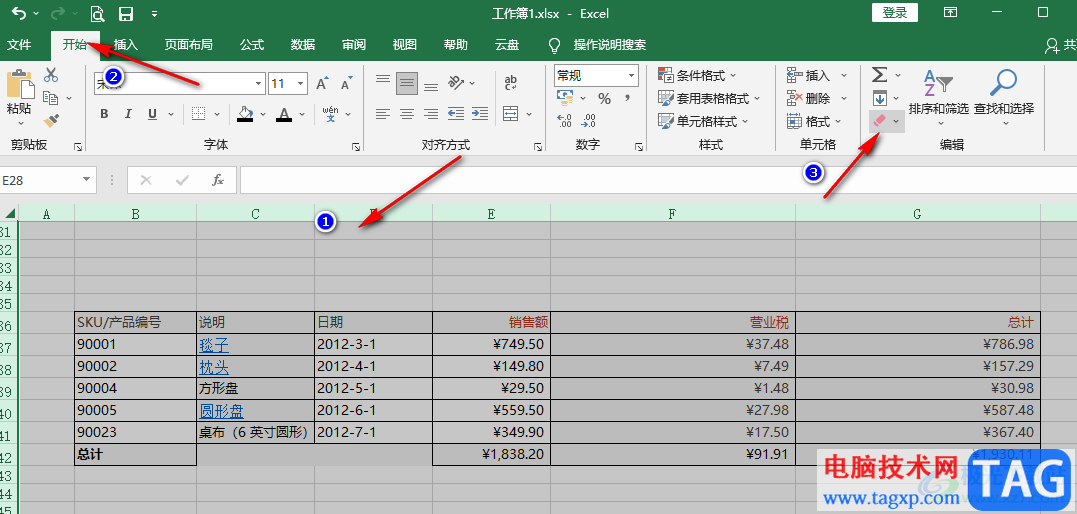Click the Merge and Center icon
Image resolution: width=1077 pixels, height=514 pixels.
(x=510, y=112)
